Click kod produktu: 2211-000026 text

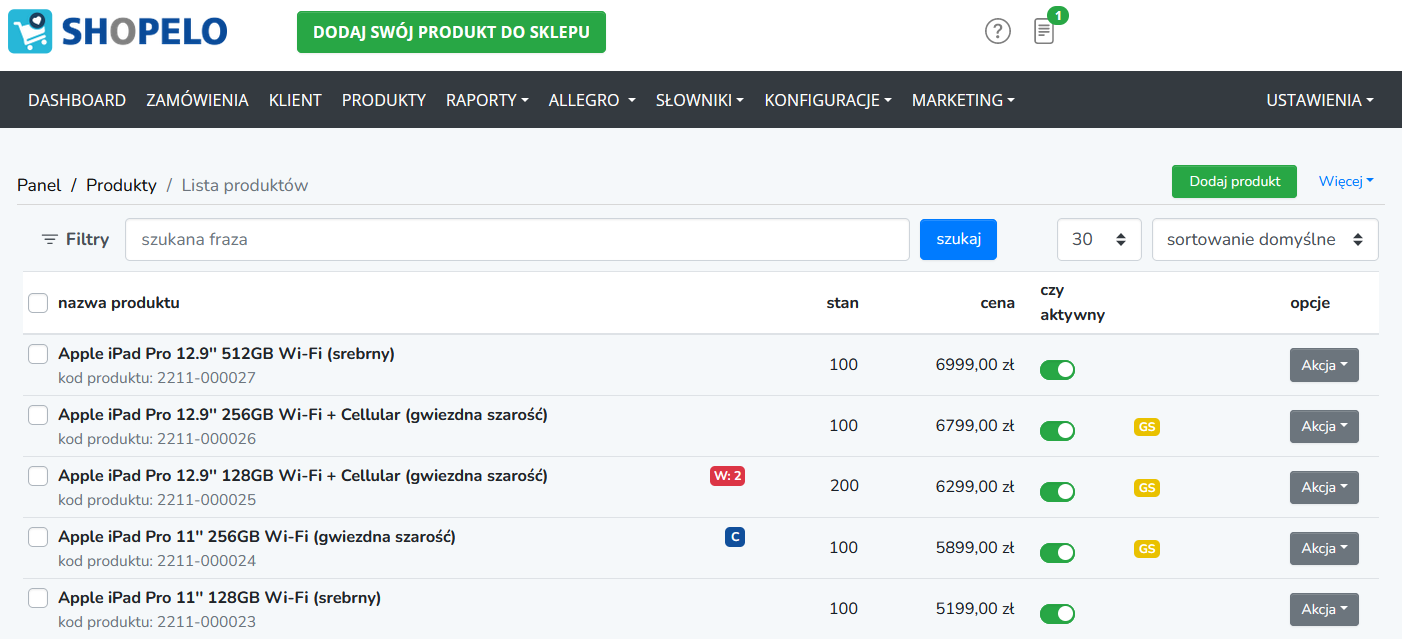tap(157, 439)
